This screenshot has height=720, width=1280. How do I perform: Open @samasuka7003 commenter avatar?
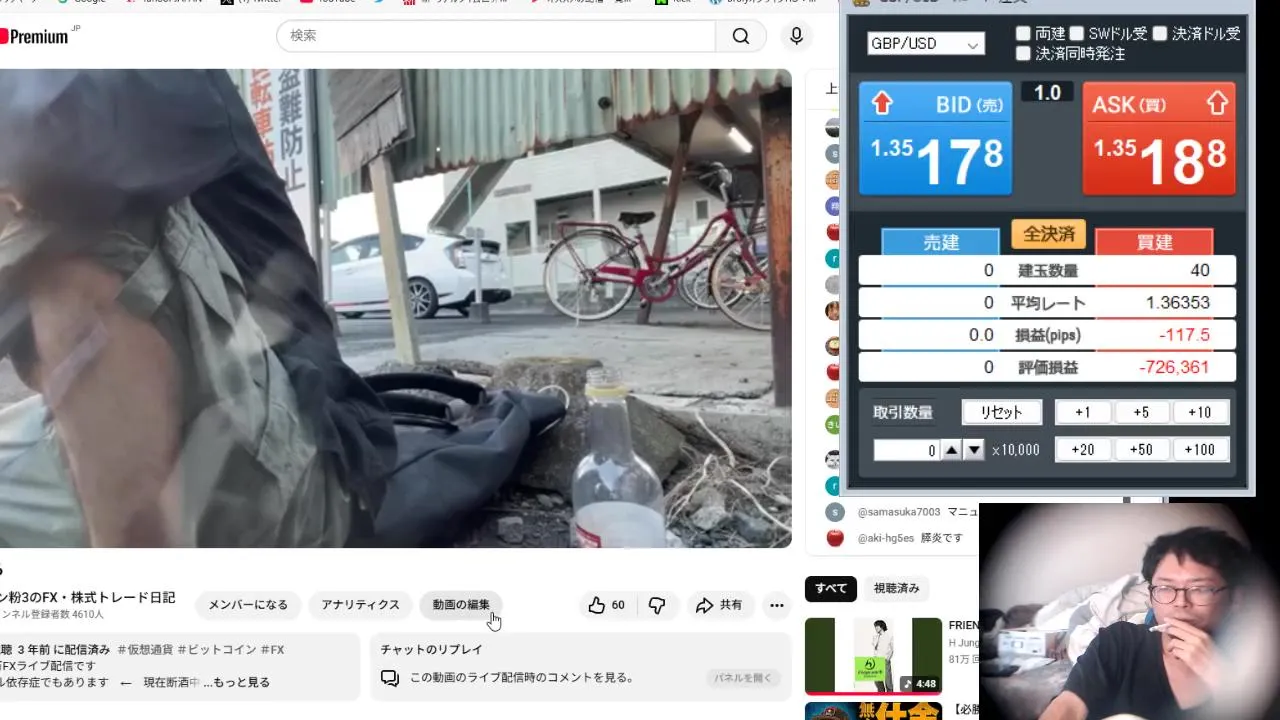coord(835,512)
